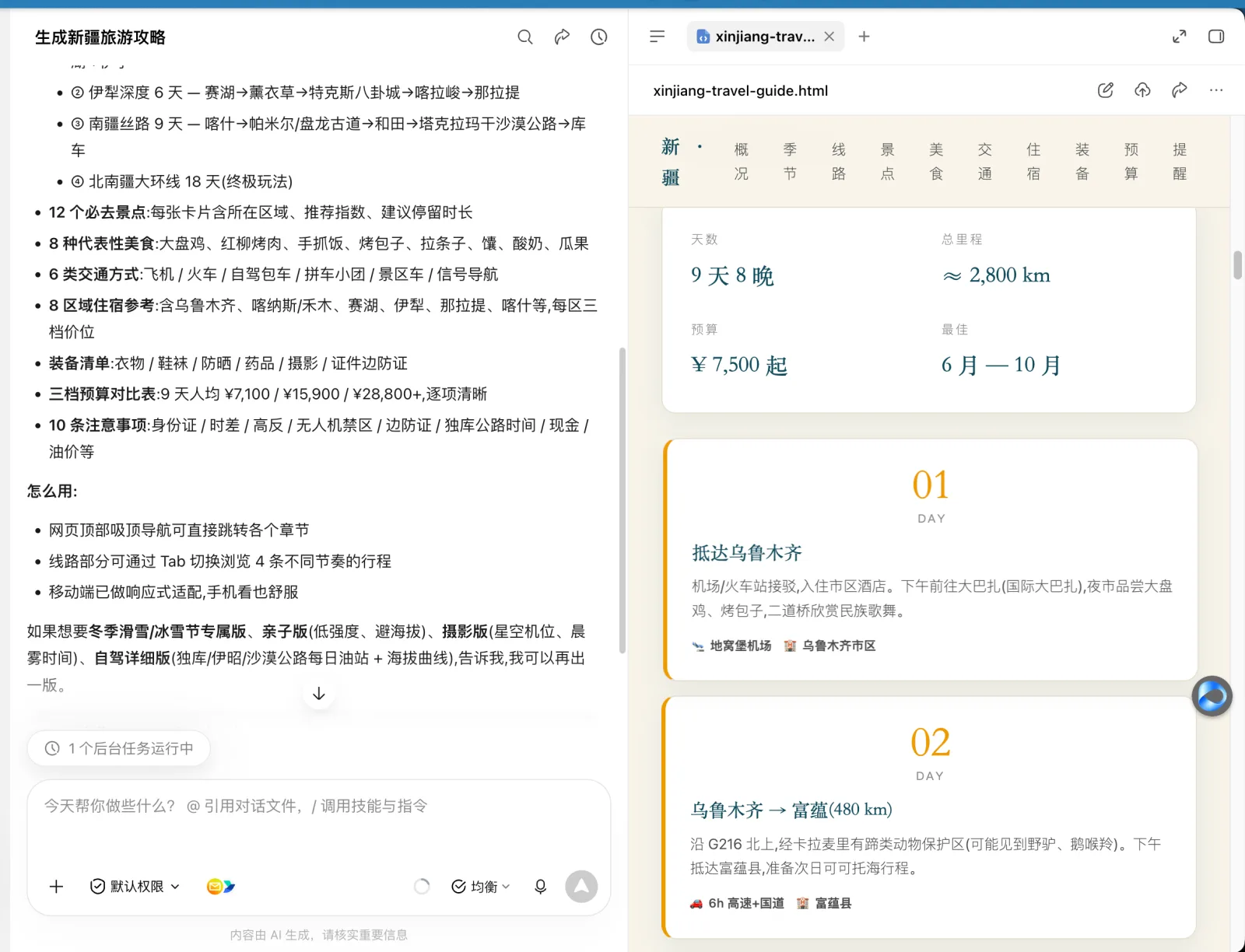Click the loading spinner in input bar
Image resolution: width=1245 pixels, height=952 pixels.
422,887
